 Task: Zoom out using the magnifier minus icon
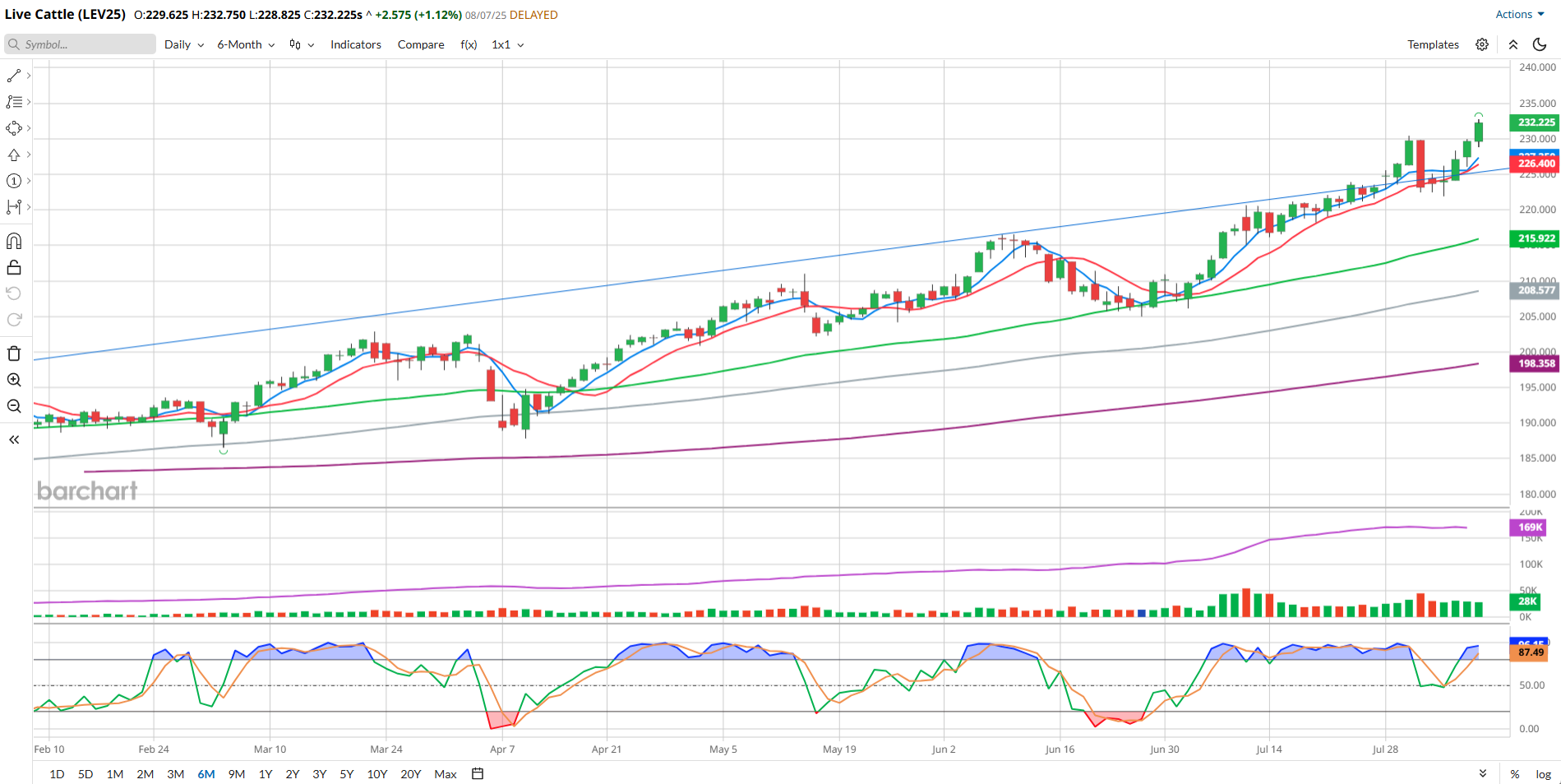tap(14, 406)
